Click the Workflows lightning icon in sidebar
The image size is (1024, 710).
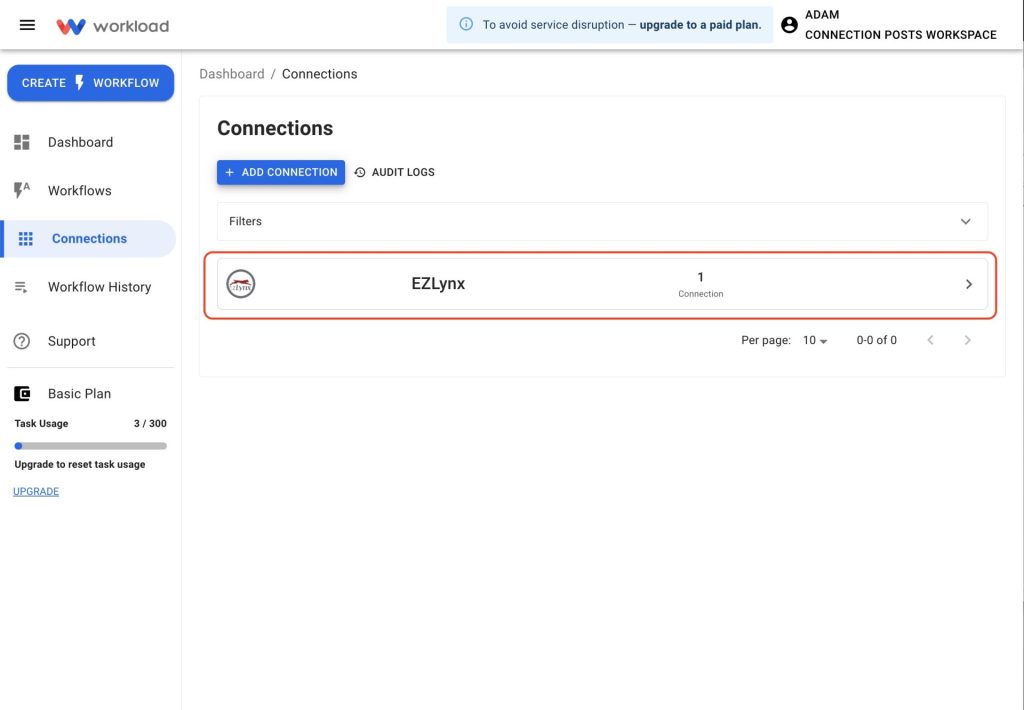click(22, 190)
